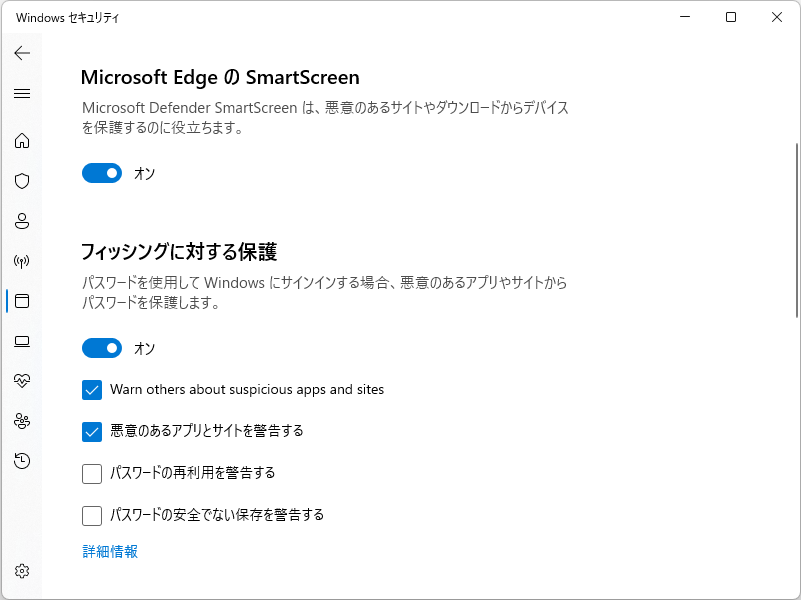Open Account protection via the person icon

(x=22, y=221)
